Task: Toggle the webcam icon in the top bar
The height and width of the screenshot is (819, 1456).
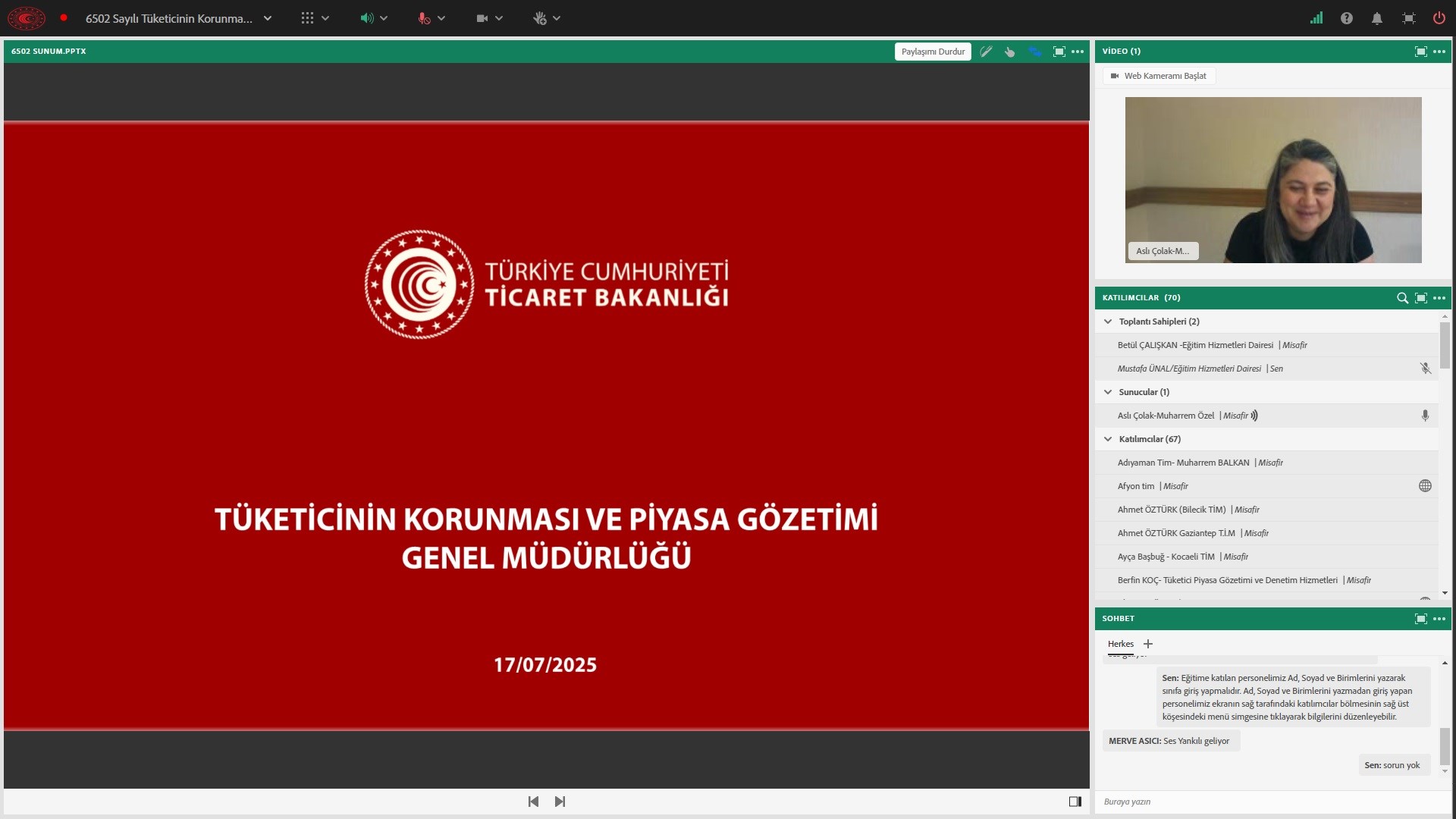Action: (482, 18)
